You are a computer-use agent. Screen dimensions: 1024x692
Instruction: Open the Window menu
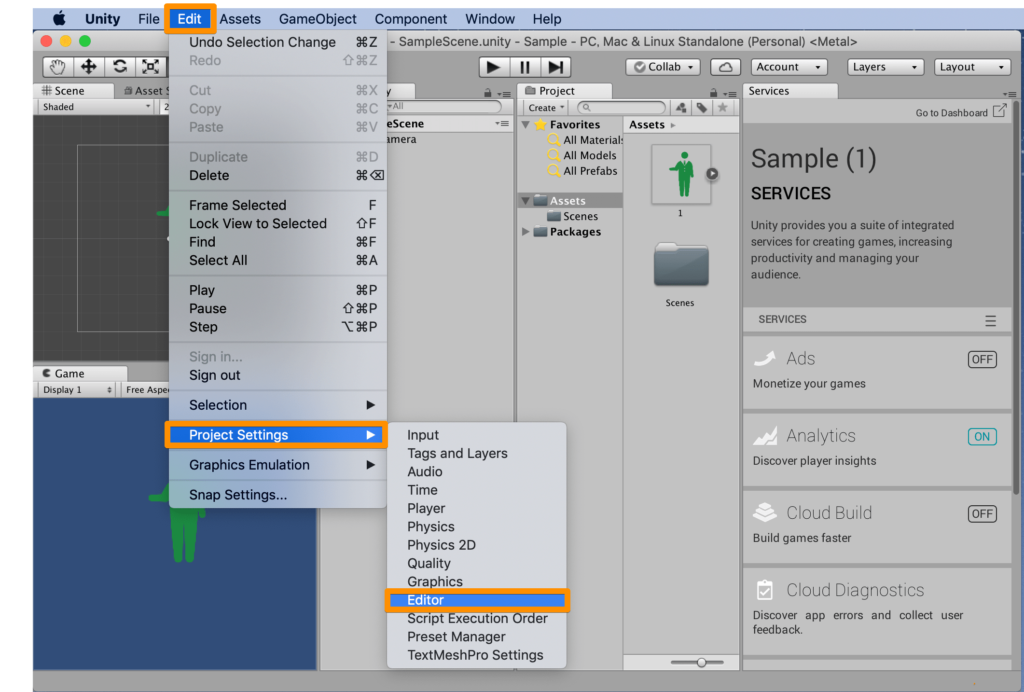tap(490, 19)
